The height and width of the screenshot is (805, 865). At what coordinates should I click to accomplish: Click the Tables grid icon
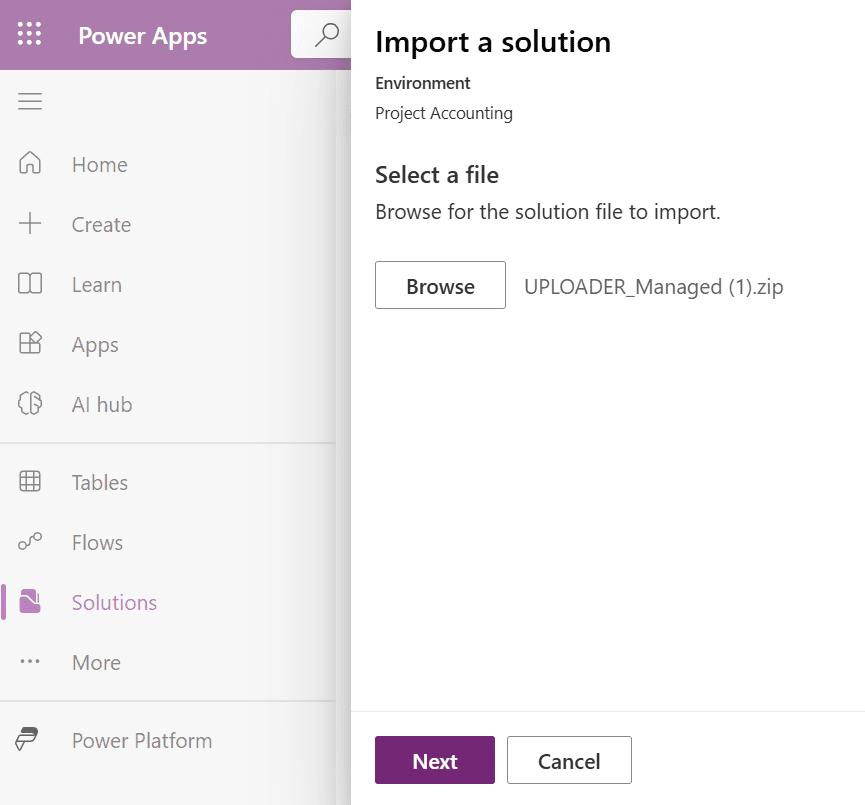(x=30, y=482)
